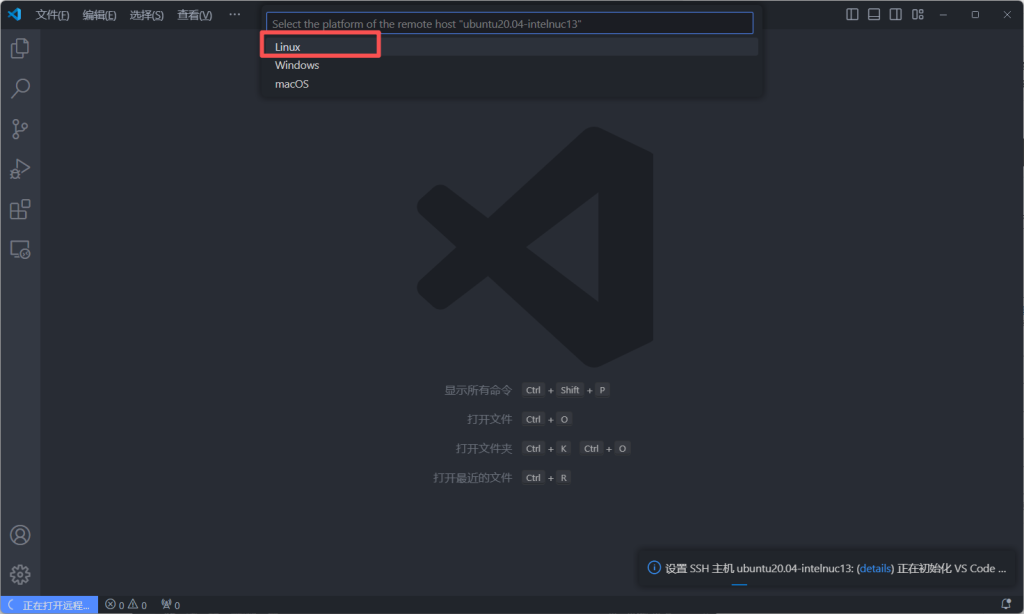The width and height of the screenshot is (1024, 614).
Task: Open the Remote Explorer view
Action: pos(20,250)
